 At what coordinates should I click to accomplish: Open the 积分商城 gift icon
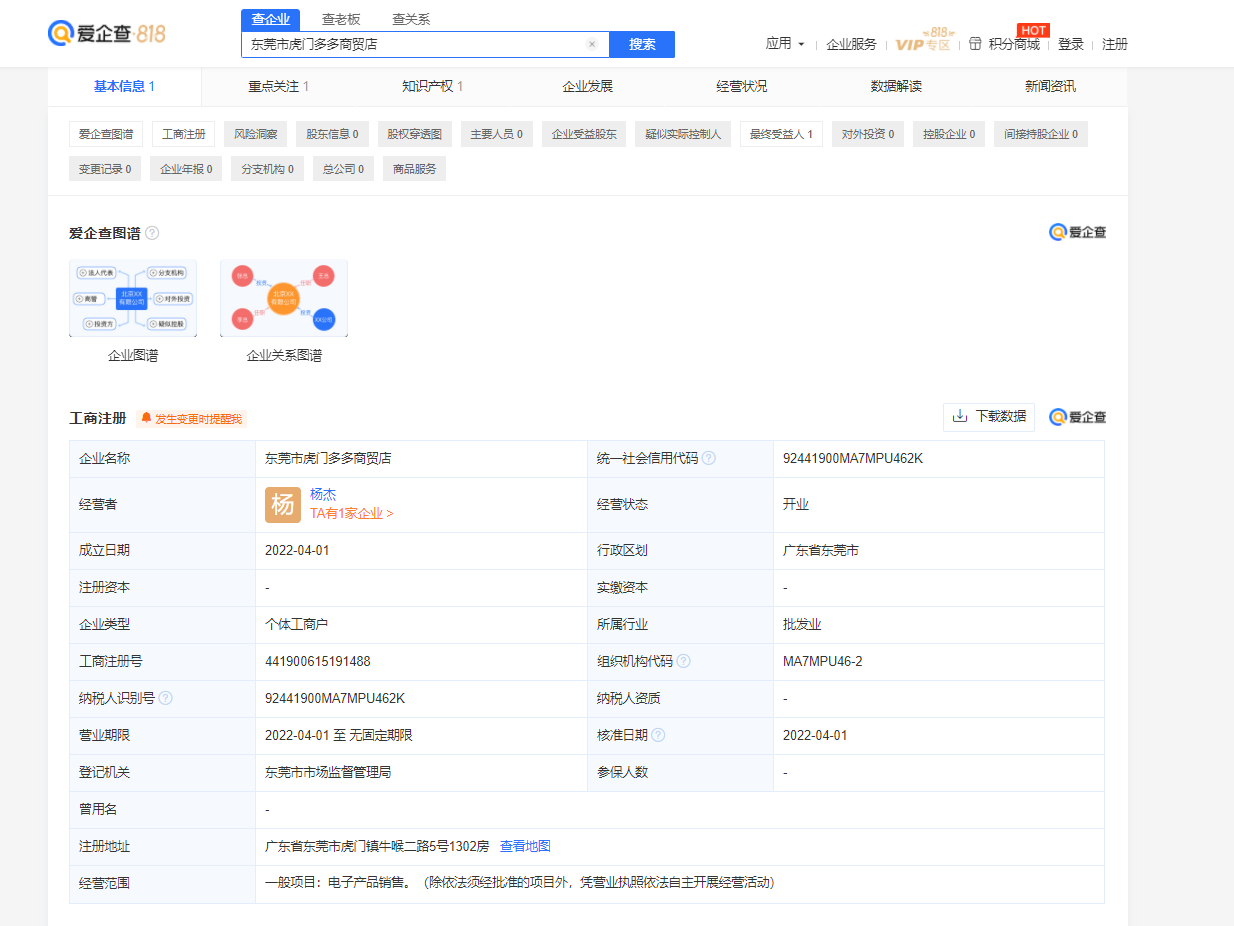tap(975, 45)
